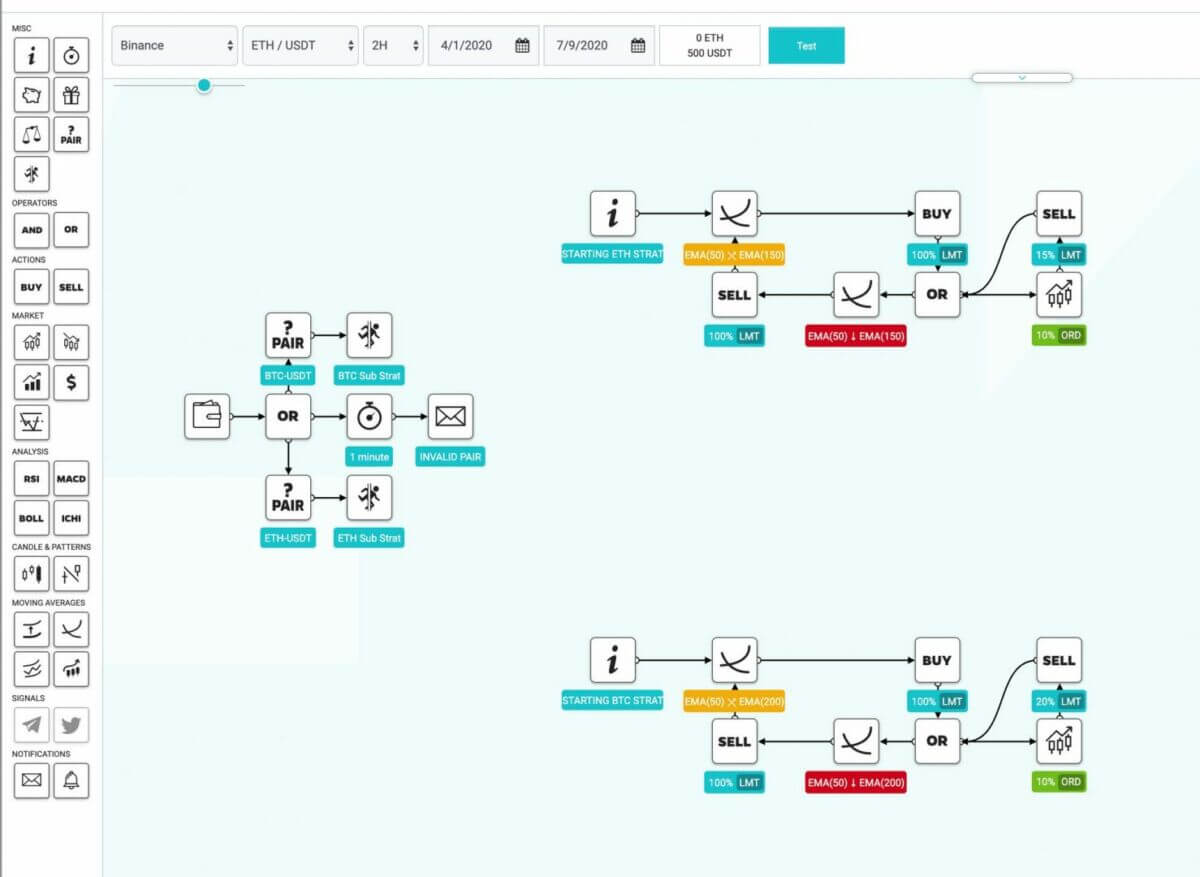Click the INVALID PAIR envelope node
Image resolution: width=1200 pixels, height=877 pixels.
(450, 417)
